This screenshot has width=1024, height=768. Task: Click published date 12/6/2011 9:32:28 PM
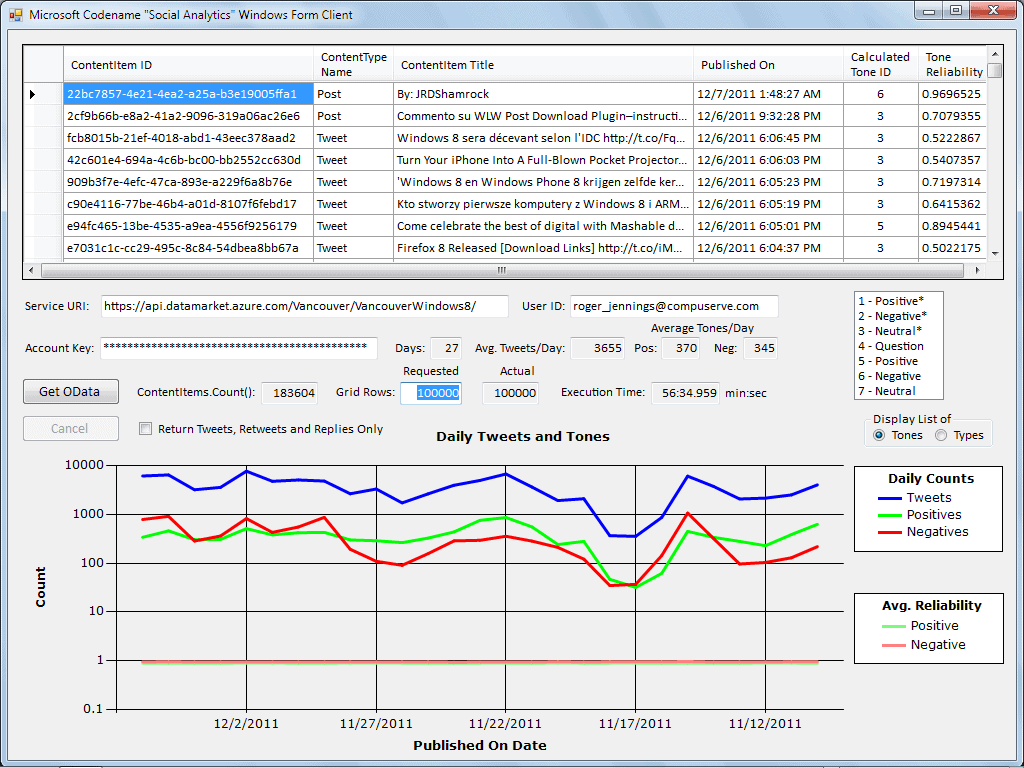(769, 116)
